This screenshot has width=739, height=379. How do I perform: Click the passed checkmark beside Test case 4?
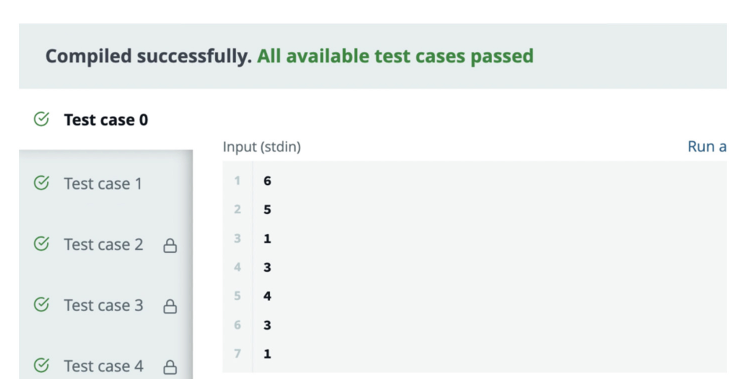[41, 365]
